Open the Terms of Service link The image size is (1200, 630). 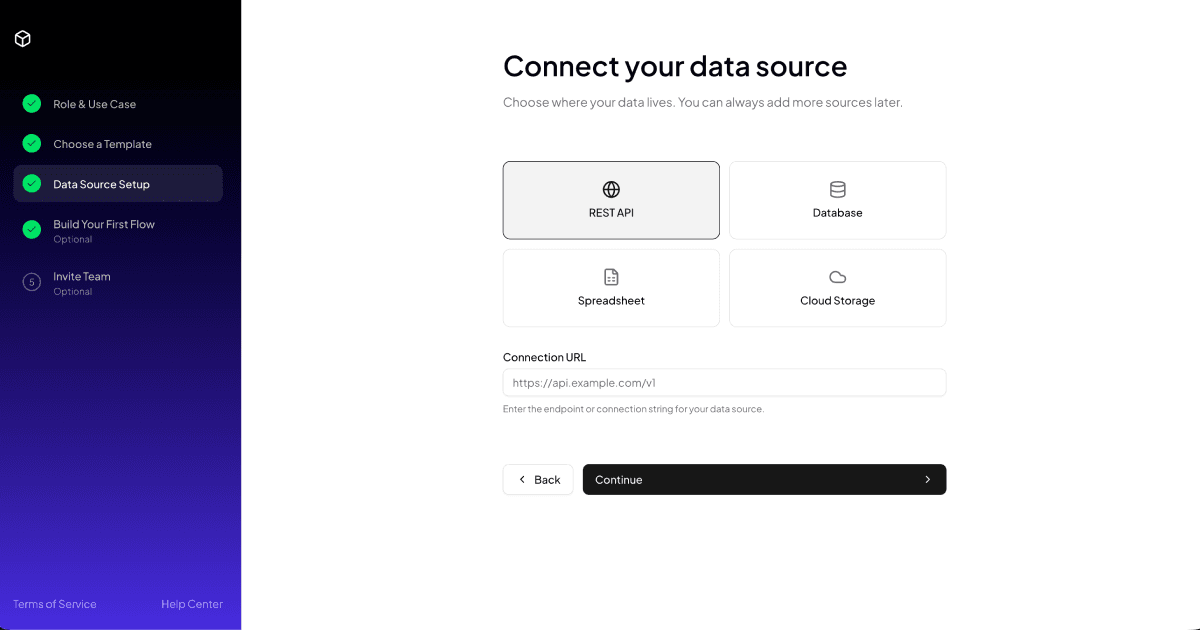point(55,604)
